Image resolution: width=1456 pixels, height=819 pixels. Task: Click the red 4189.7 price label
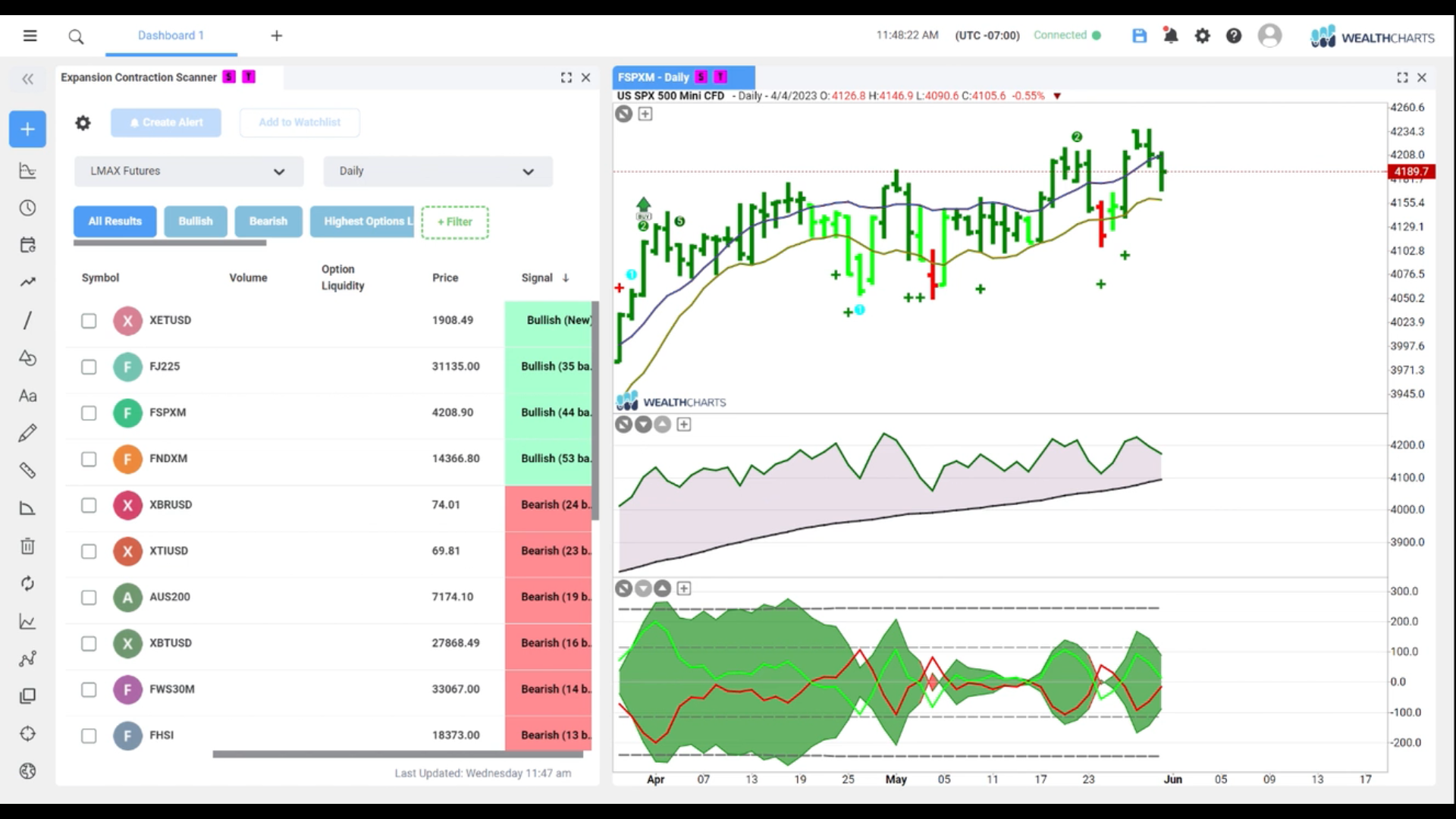point(1411,172)
